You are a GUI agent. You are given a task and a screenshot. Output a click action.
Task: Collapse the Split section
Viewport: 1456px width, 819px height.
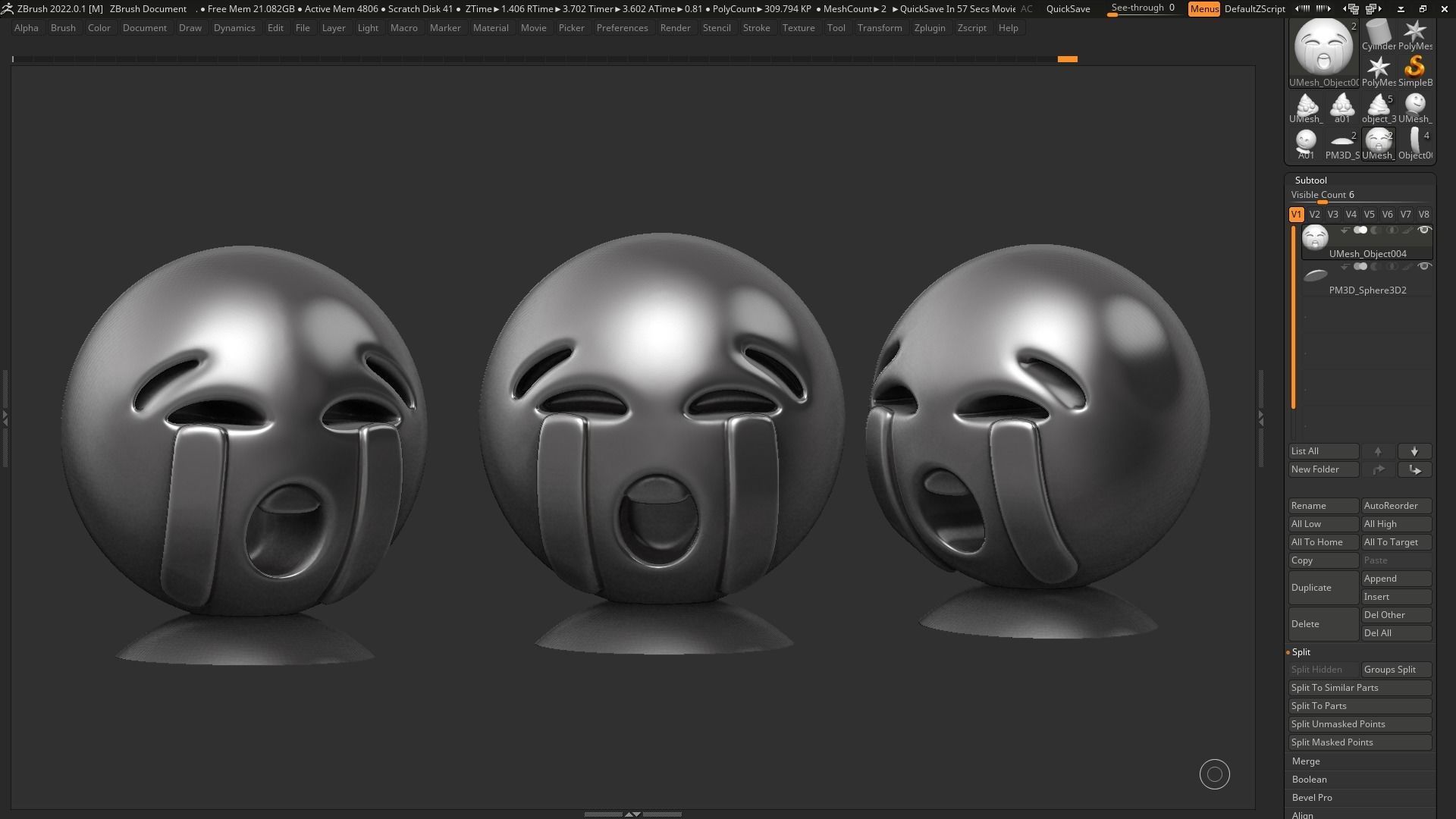click(x=1301, y=652)
